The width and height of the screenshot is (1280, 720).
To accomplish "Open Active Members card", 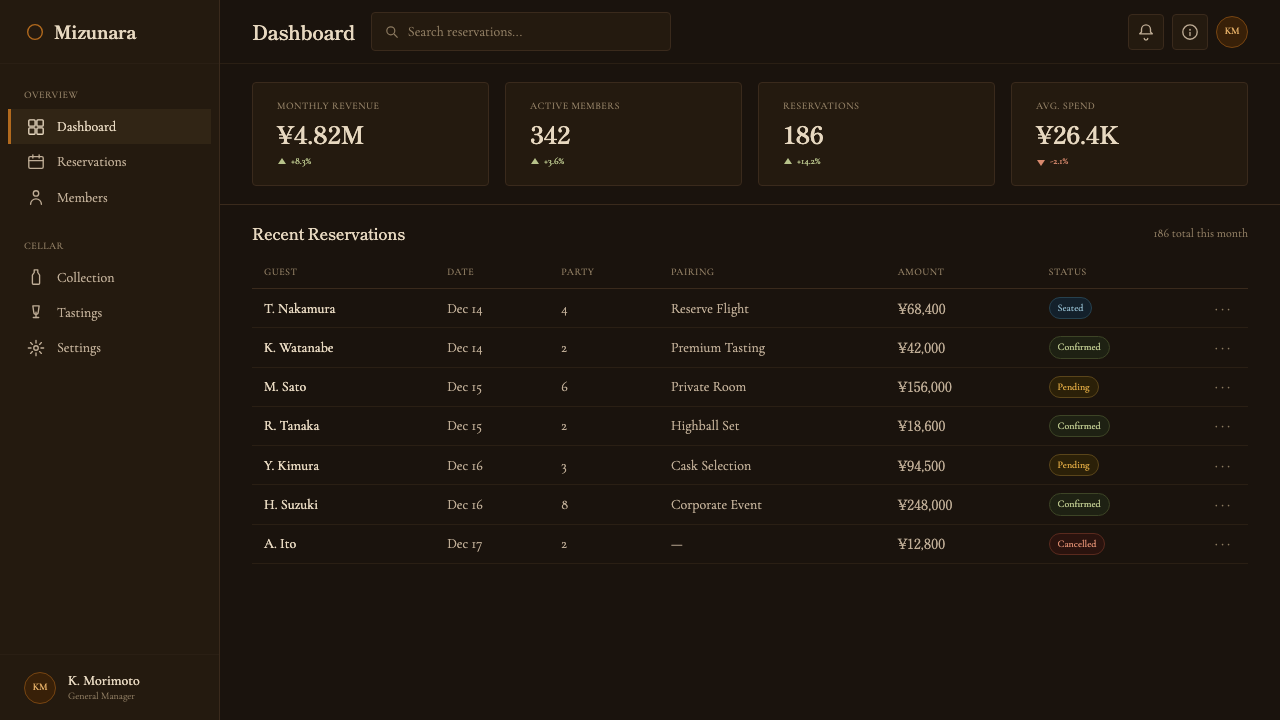I will (x=623, y=134).
